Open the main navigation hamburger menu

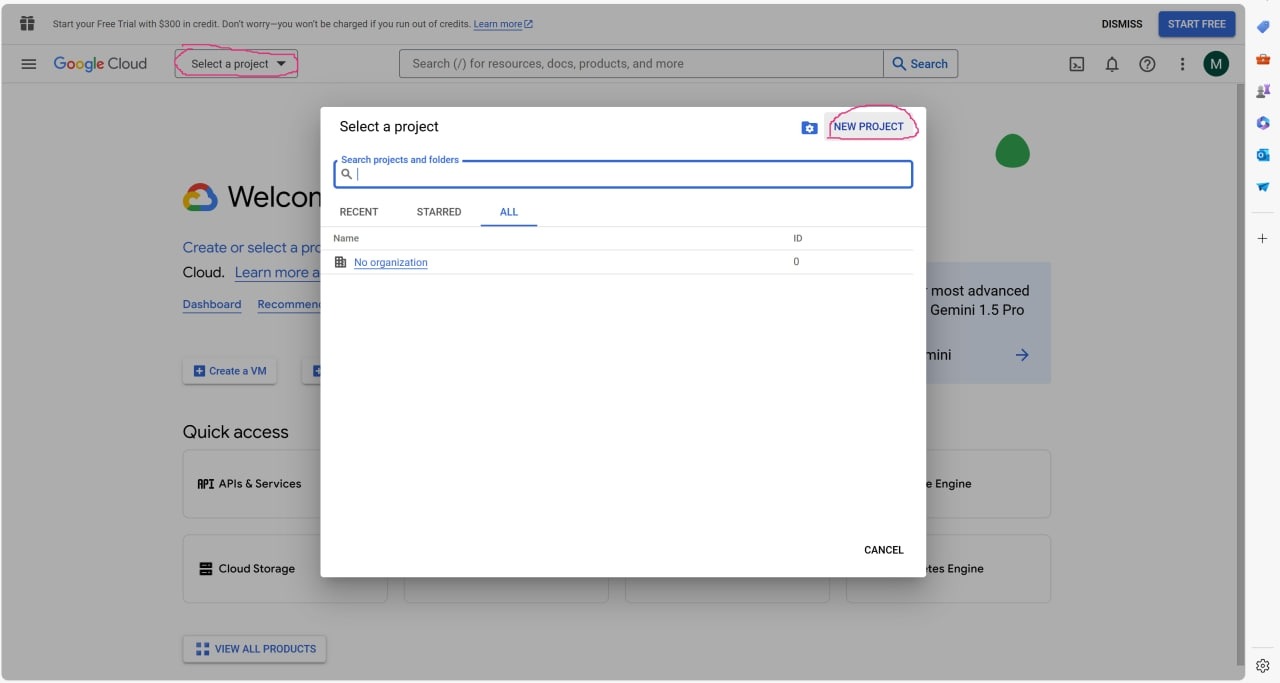29,64
